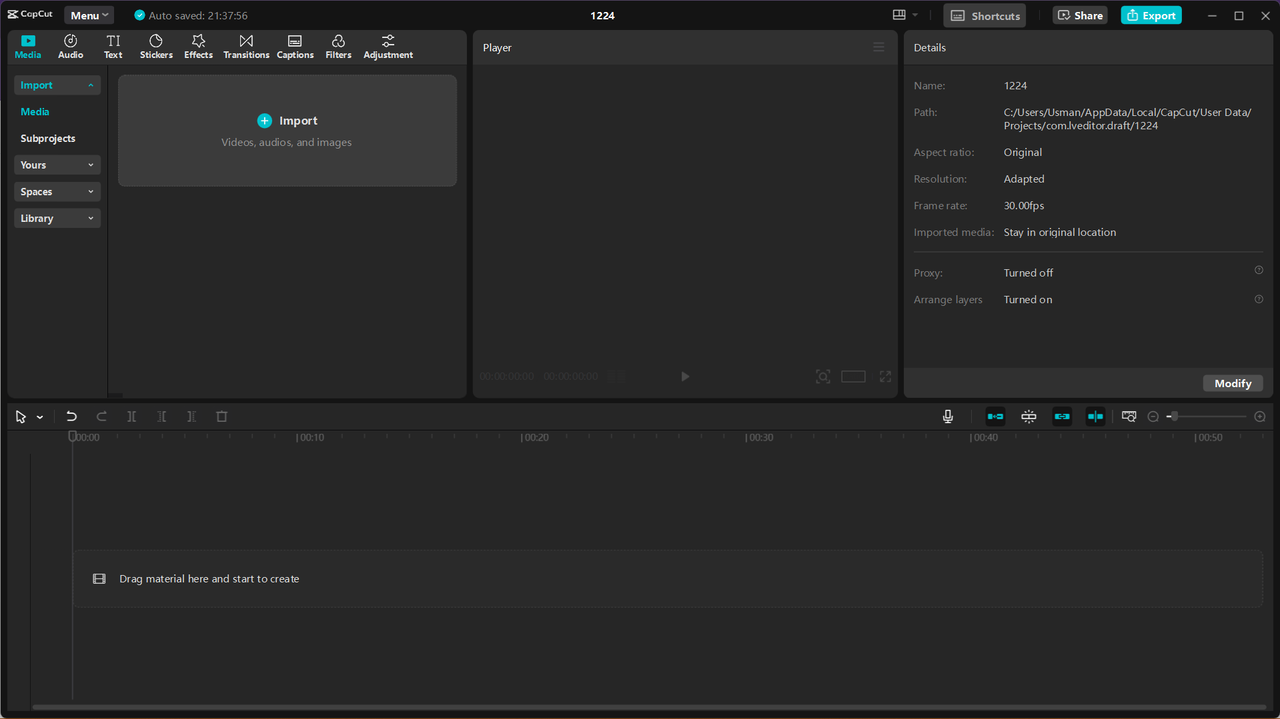The image size is (1280, 719).
Task: Open the Adjustment tab
Action: [388, 47]
